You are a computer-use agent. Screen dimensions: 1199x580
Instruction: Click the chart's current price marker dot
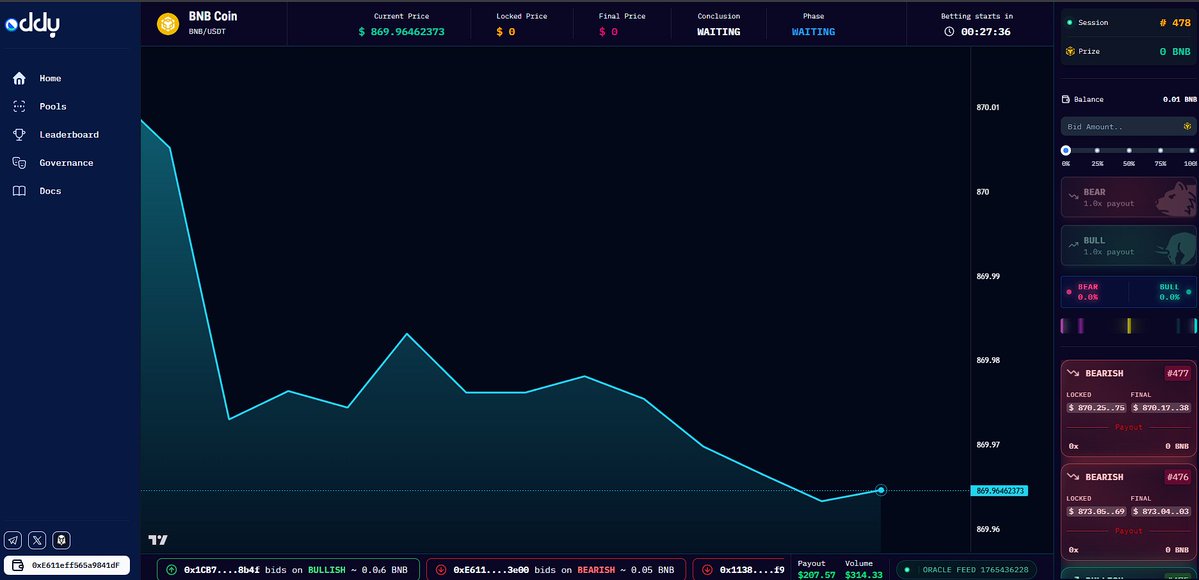(881, 490)
